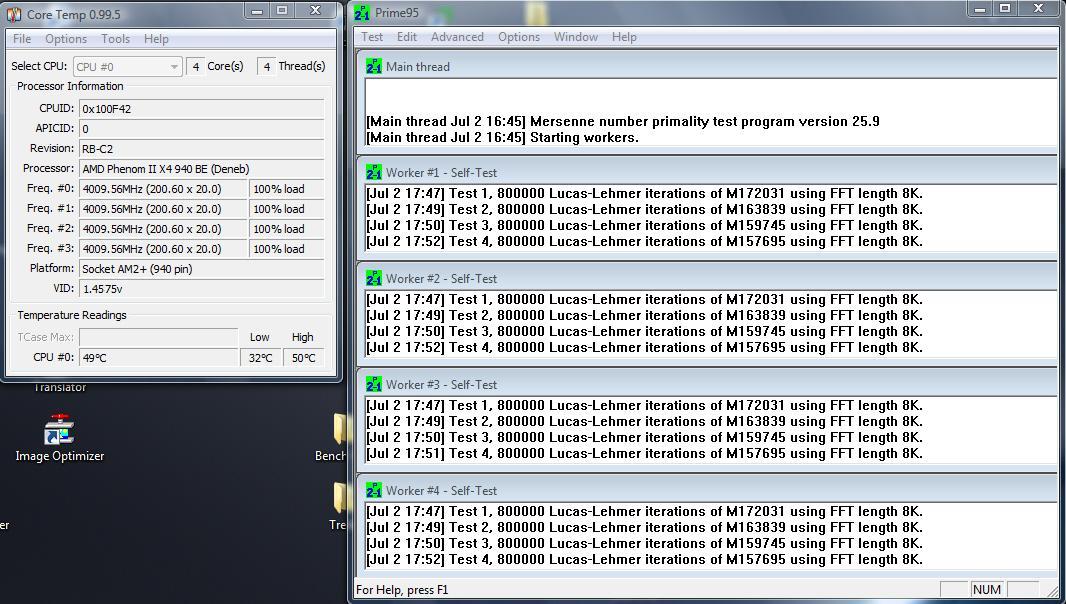The width and height of the screenshot is (1066, 604).
Task: Open the Help menu in Prime95
Action: (x=624, y=37)
